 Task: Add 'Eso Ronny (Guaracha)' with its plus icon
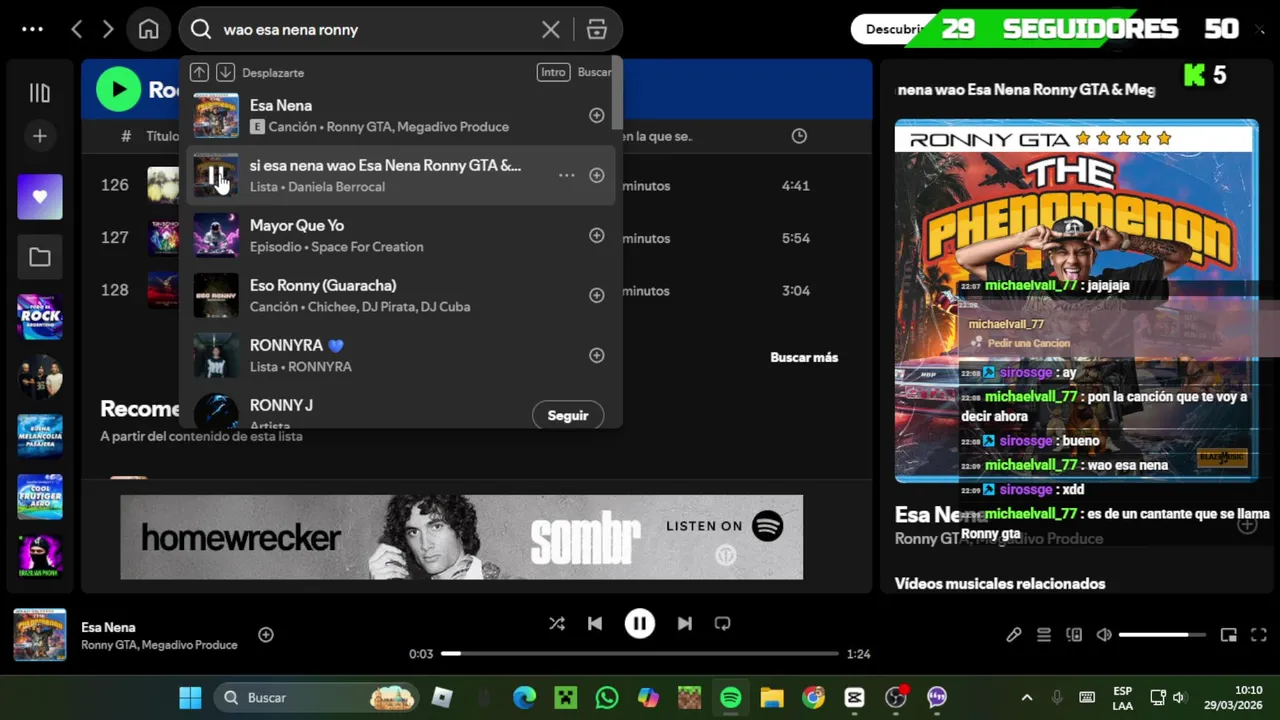pos(597,295)
